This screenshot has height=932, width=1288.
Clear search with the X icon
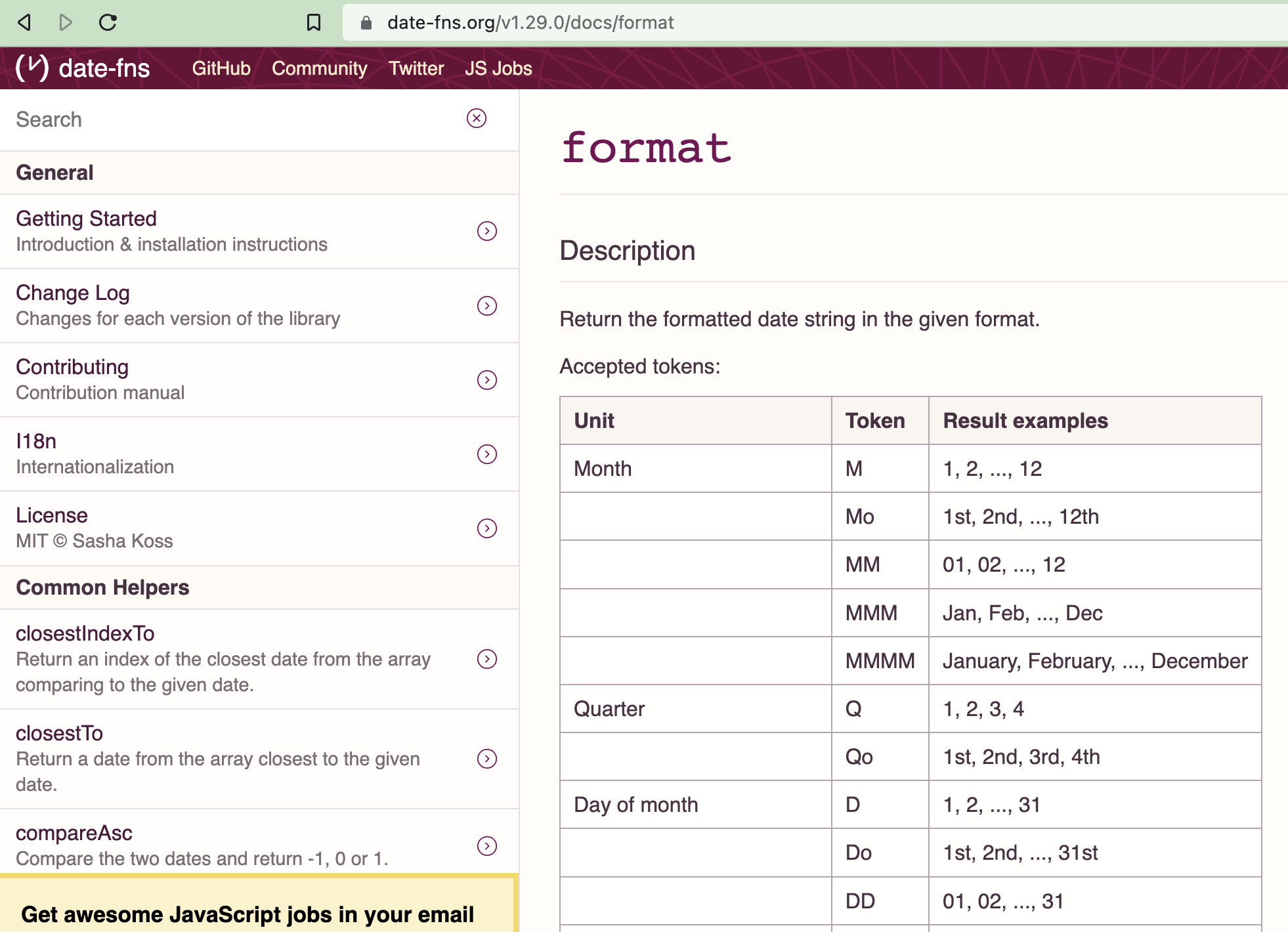point(476,118)
